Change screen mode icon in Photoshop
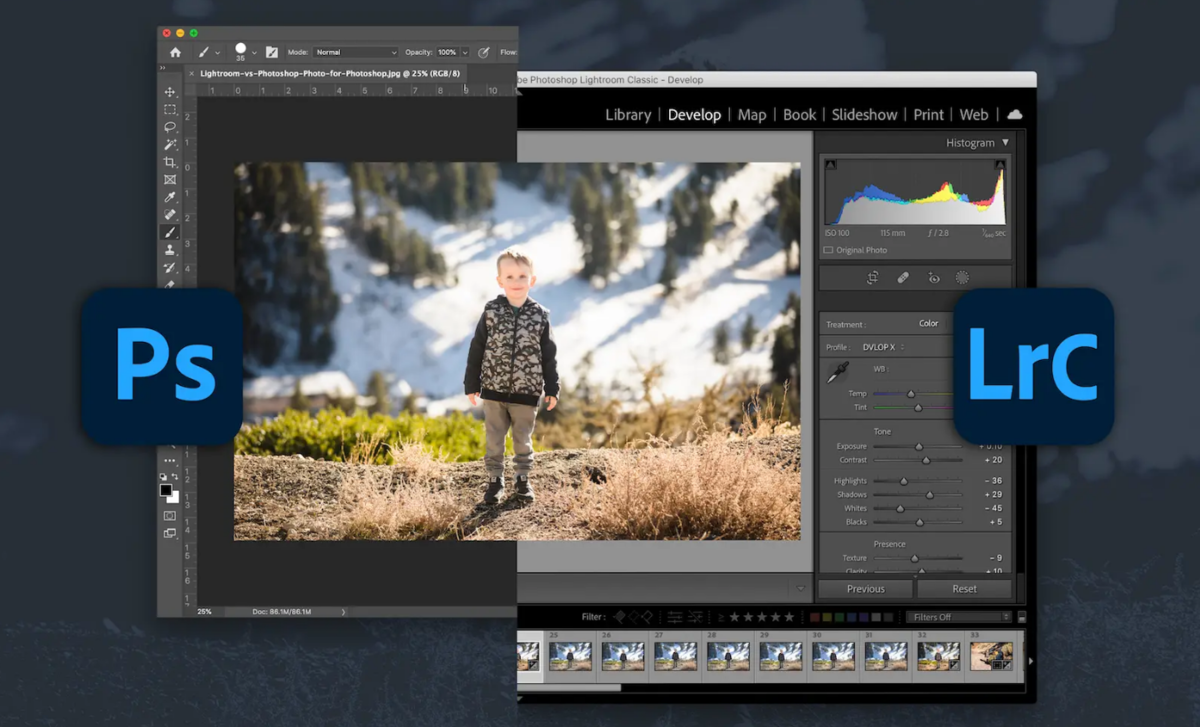Viewport: 1200px width, 727px height. click(170, 533)
